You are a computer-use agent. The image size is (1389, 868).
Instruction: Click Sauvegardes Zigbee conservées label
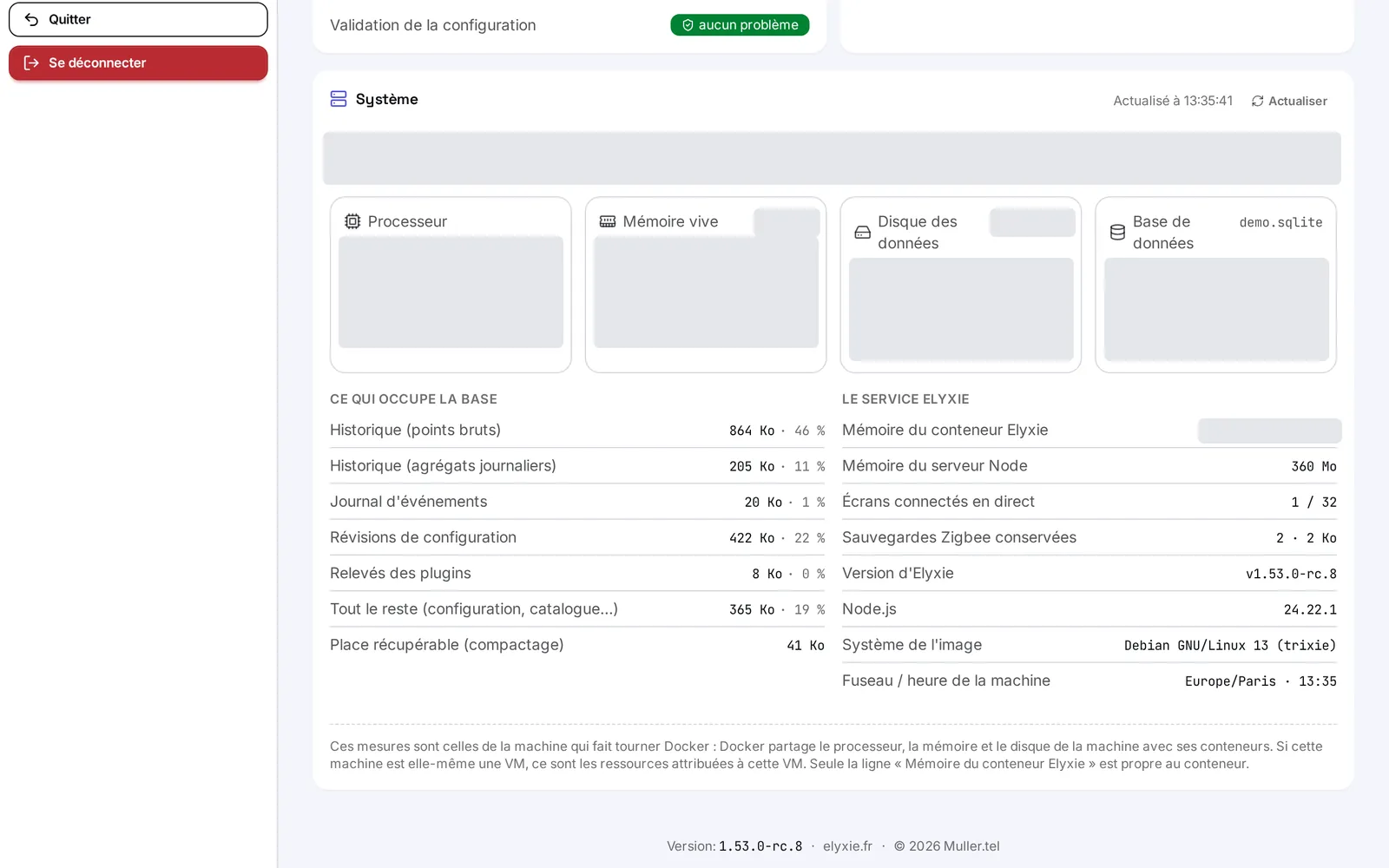tap(959, 537)
